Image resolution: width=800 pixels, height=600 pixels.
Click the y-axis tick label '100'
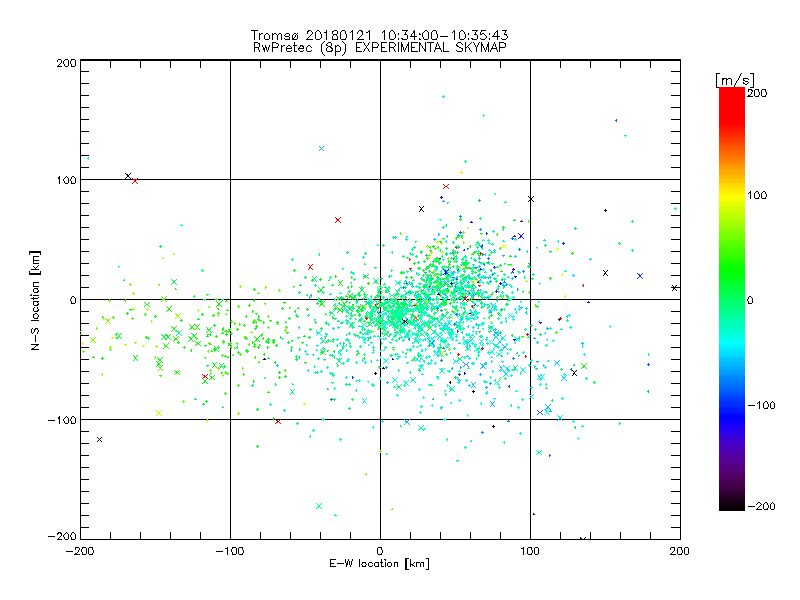pos(66,180)
